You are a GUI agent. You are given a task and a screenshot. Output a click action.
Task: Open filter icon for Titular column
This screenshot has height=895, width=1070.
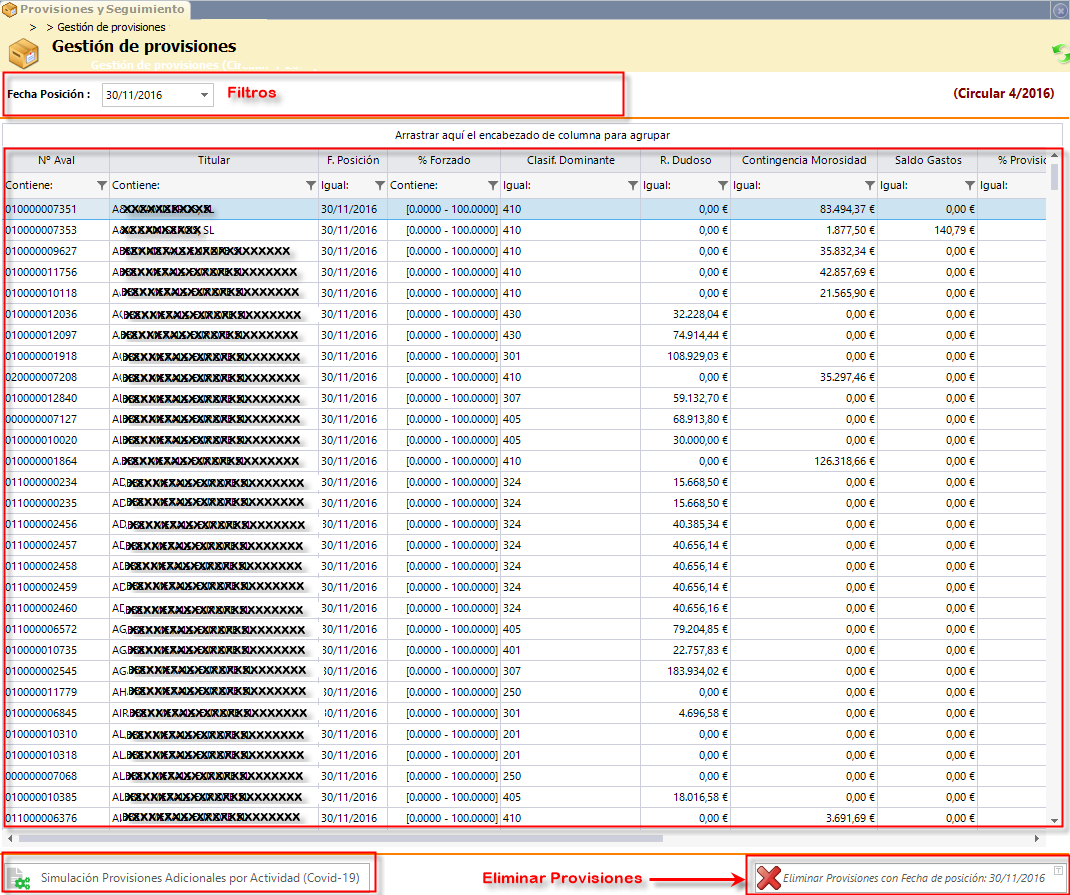(x=310, y=186)
